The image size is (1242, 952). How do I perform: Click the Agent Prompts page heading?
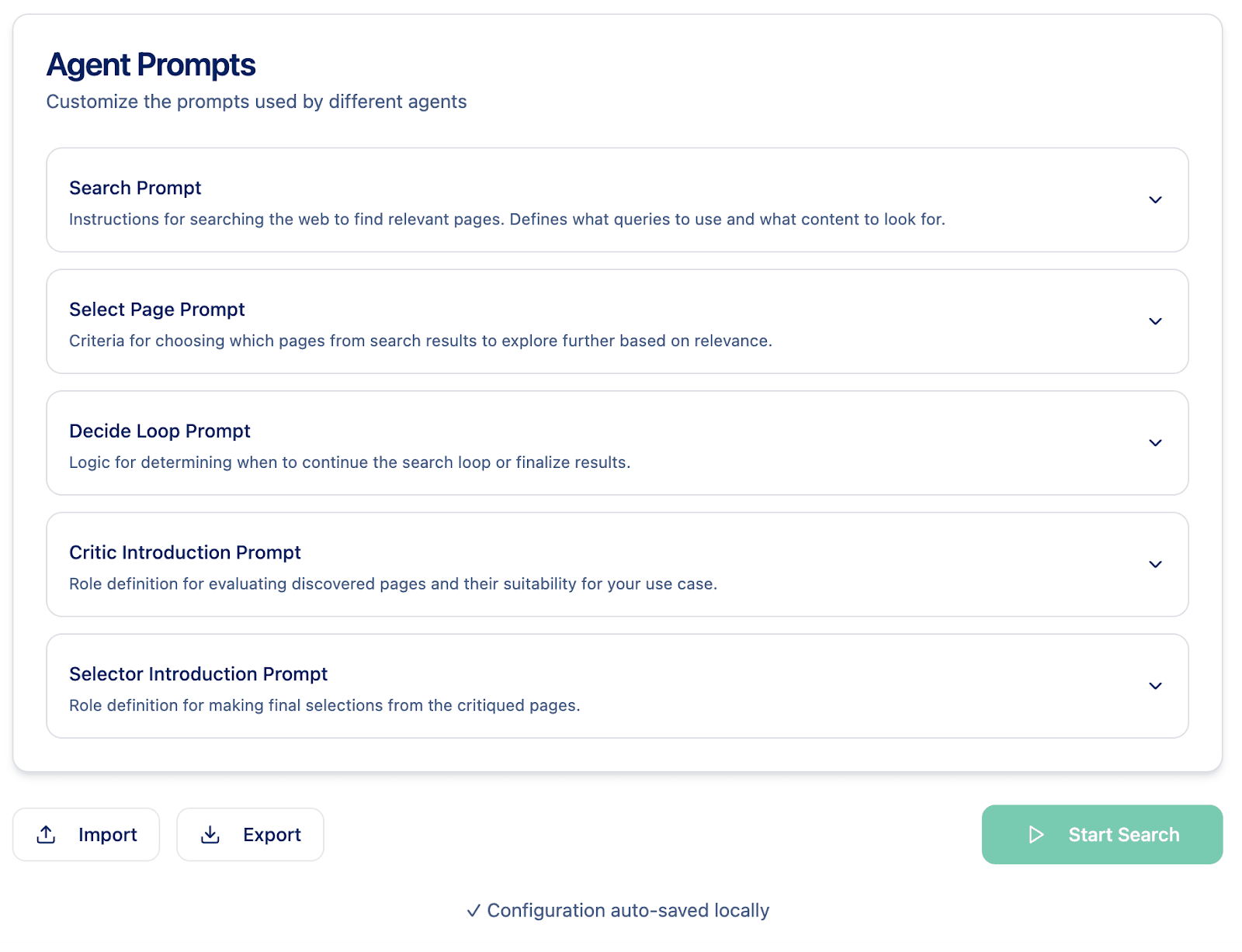coord(151,65)
